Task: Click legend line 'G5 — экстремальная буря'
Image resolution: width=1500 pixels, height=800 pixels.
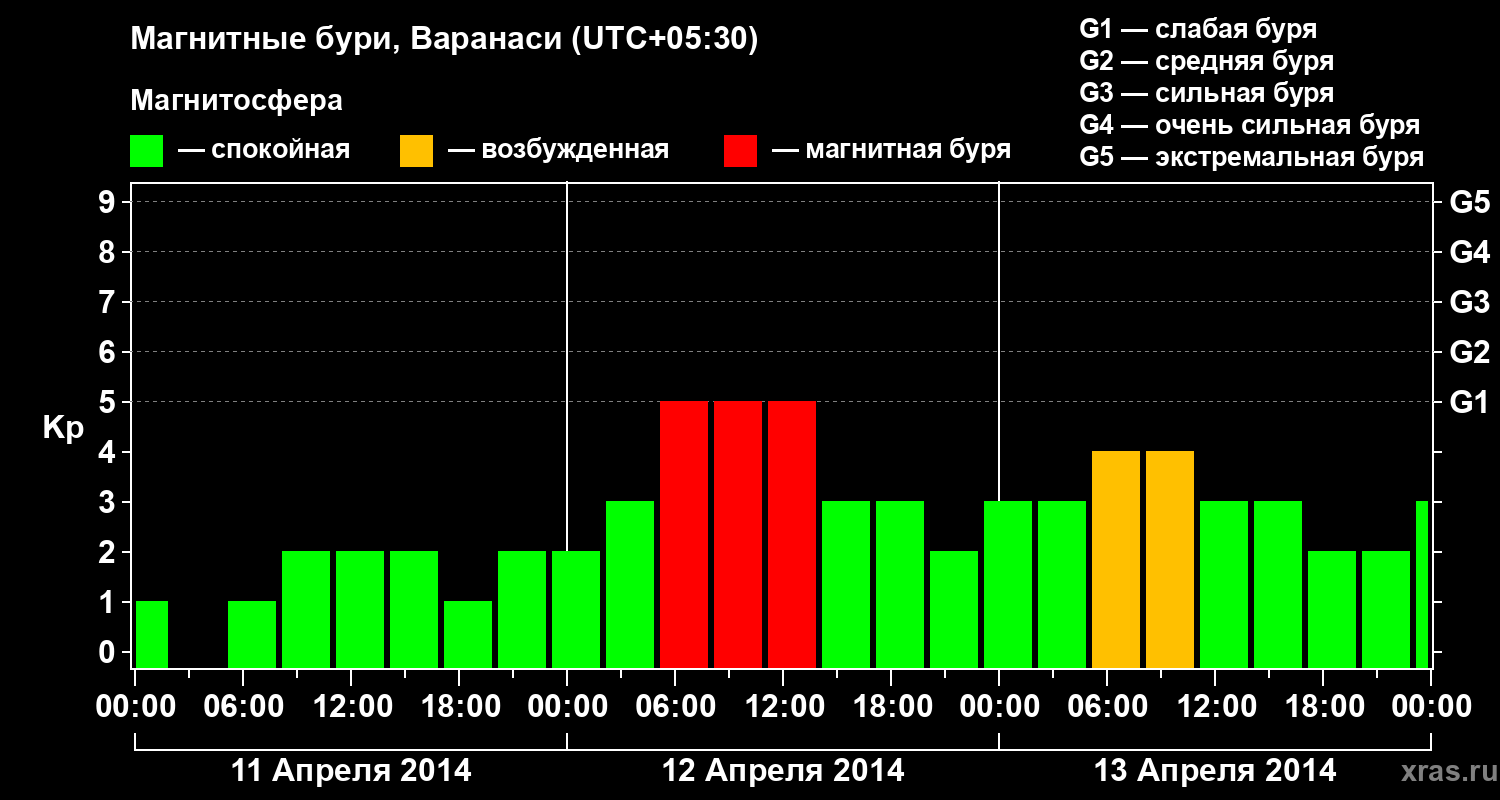Action: (x=1251, y=157)
